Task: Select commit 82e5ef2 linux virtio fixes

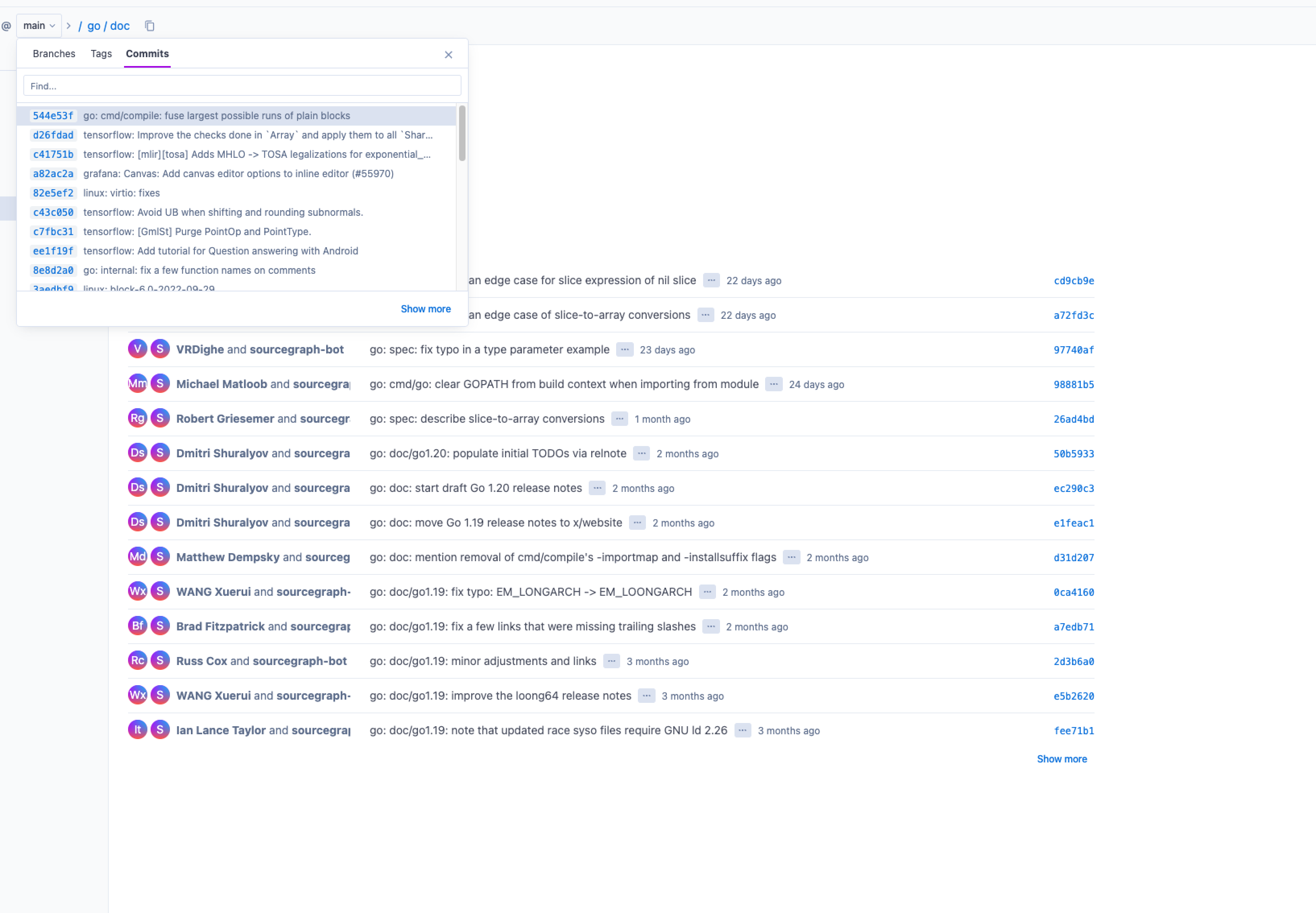Action: (x=121, y=193)
